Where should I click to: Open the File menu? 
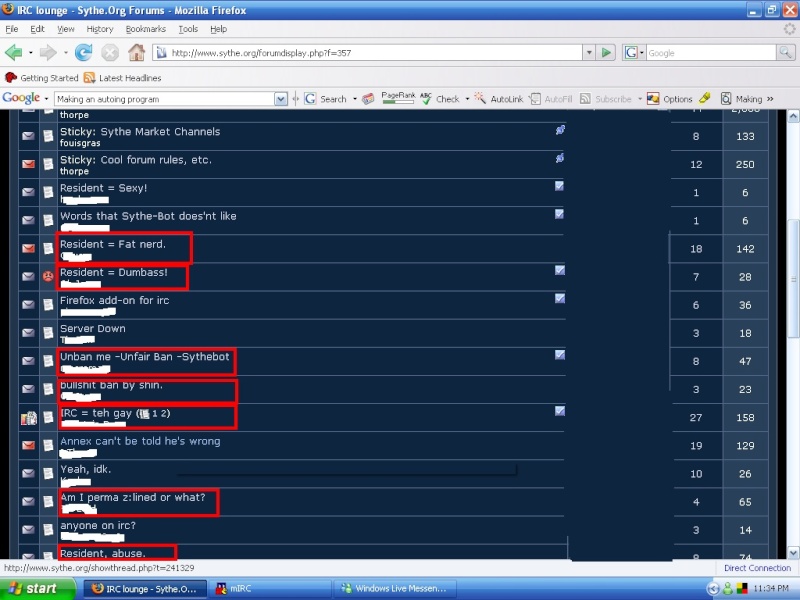pos(12,29)
